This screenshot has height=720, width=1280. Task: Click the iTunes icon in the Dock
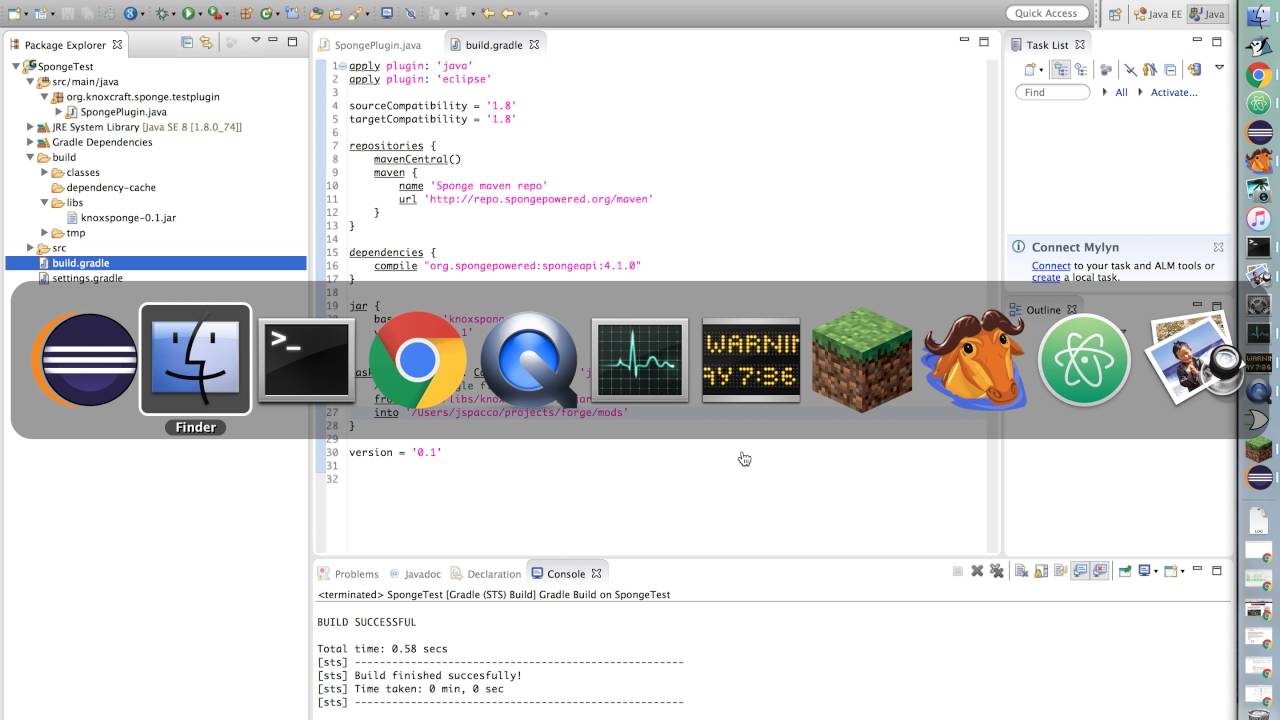pos(1259,218)
